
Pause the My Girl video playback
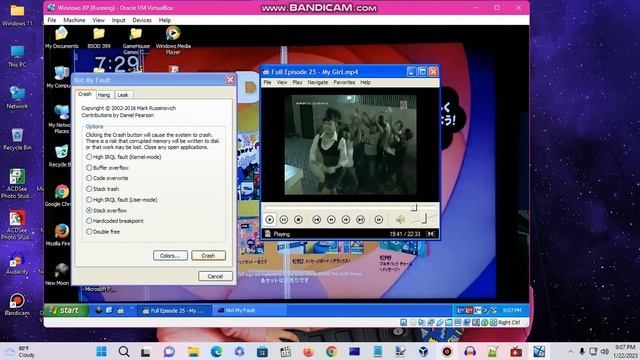click(284, 220)
